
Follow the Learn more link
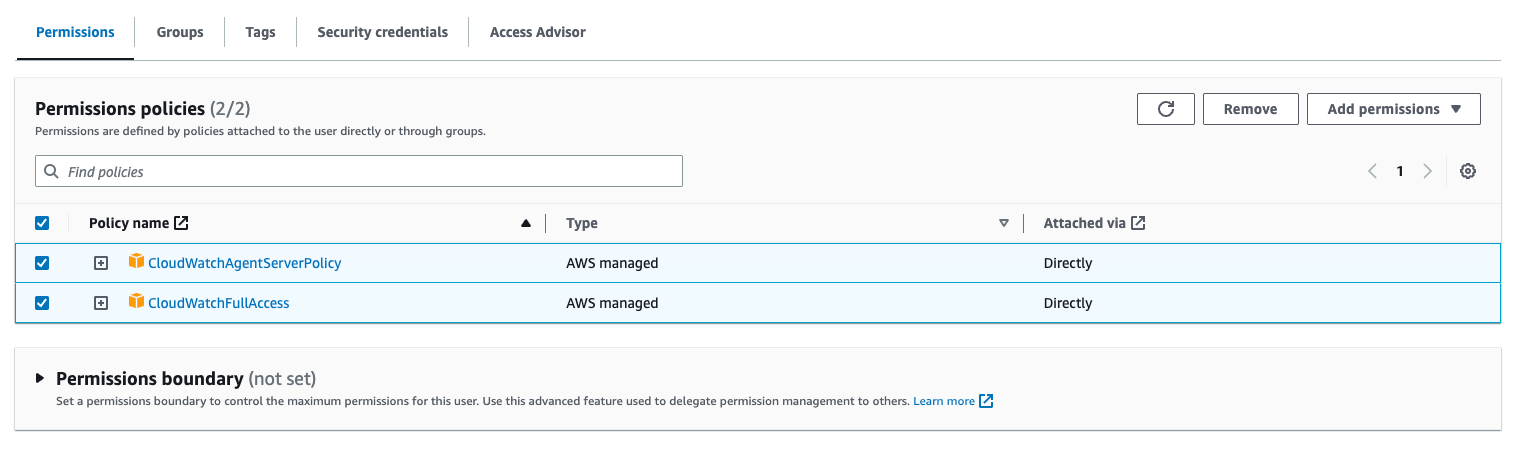point(944,401)
